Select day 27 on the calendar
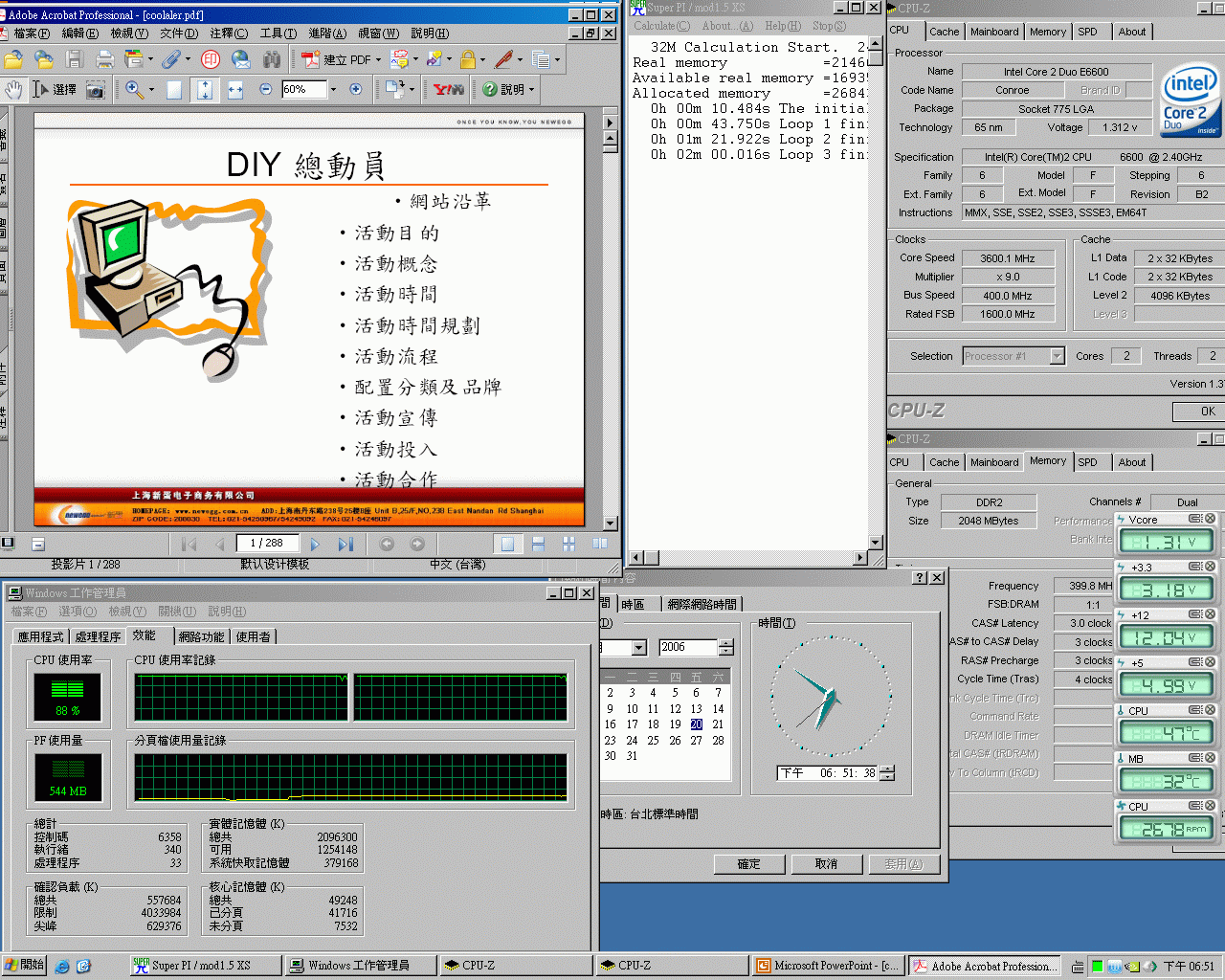This screenshot has width=1225, height=980. point(696,741)
